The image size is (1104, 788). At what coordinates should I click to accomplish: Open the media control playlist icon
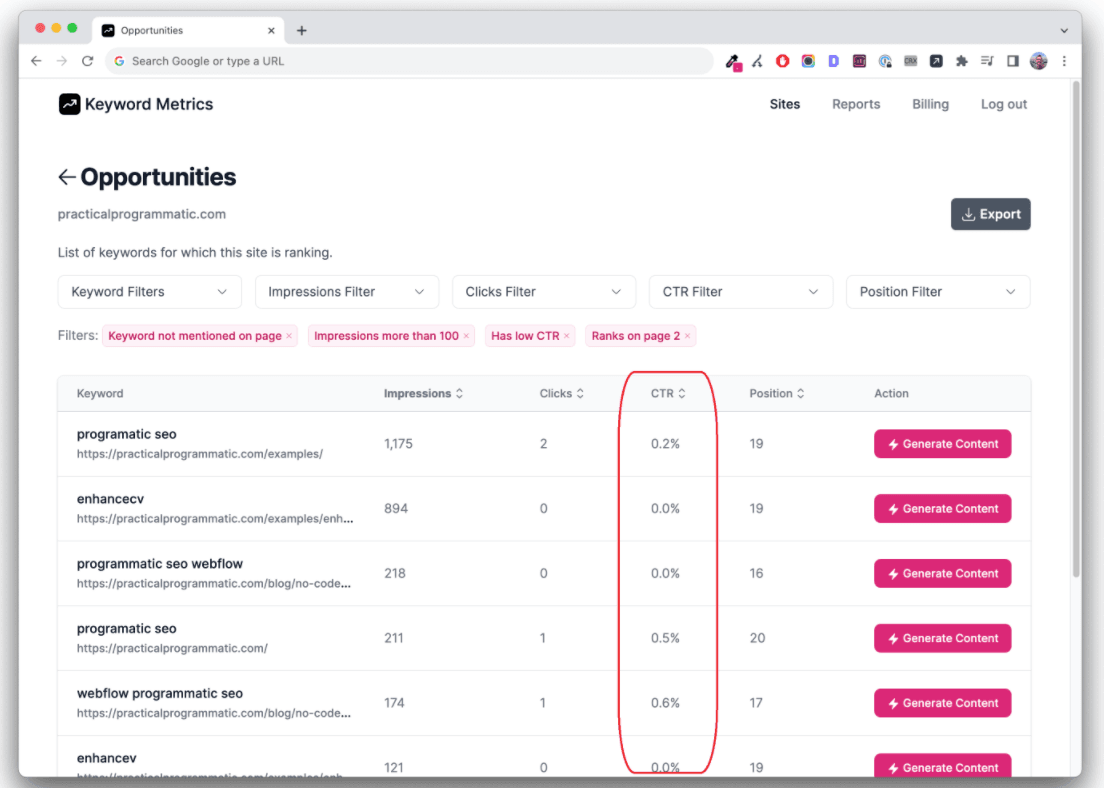point(987,61)
